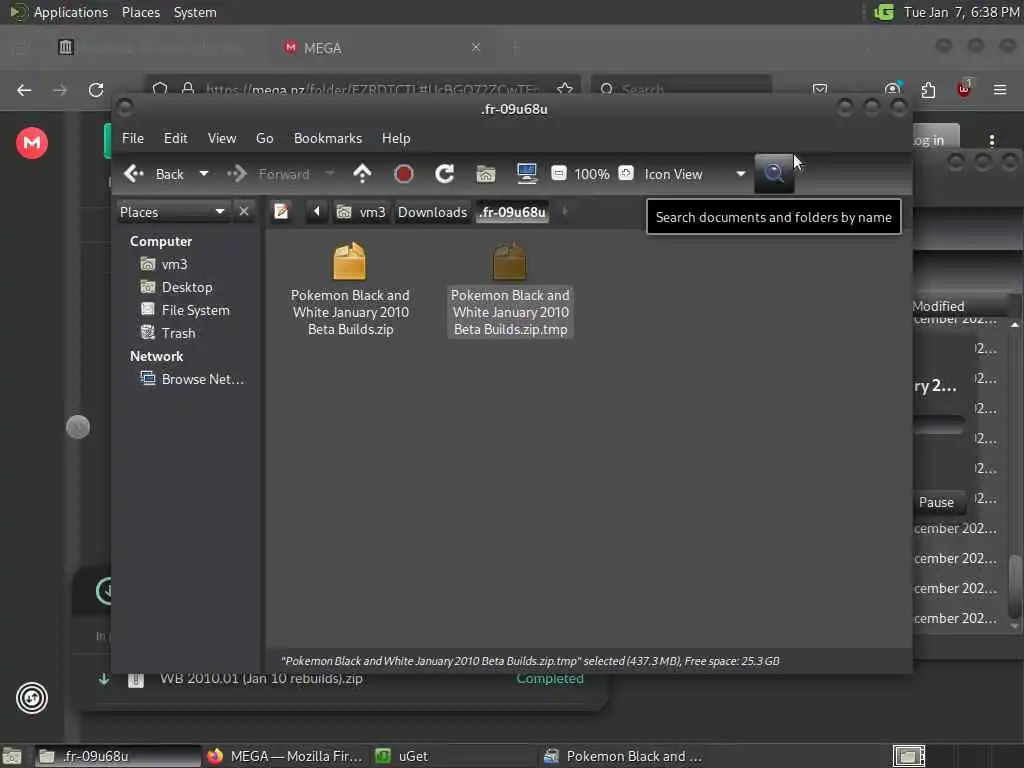1024x768 pixels.
Task: Zoom out with the minus icon
Action: 558,173
